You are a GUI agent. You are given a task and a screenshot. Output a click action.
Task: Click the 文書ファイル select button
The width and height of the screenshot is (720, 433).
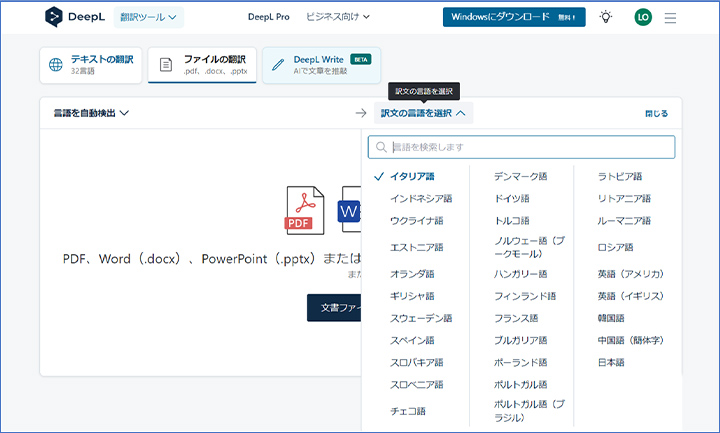tap(334, 308)
